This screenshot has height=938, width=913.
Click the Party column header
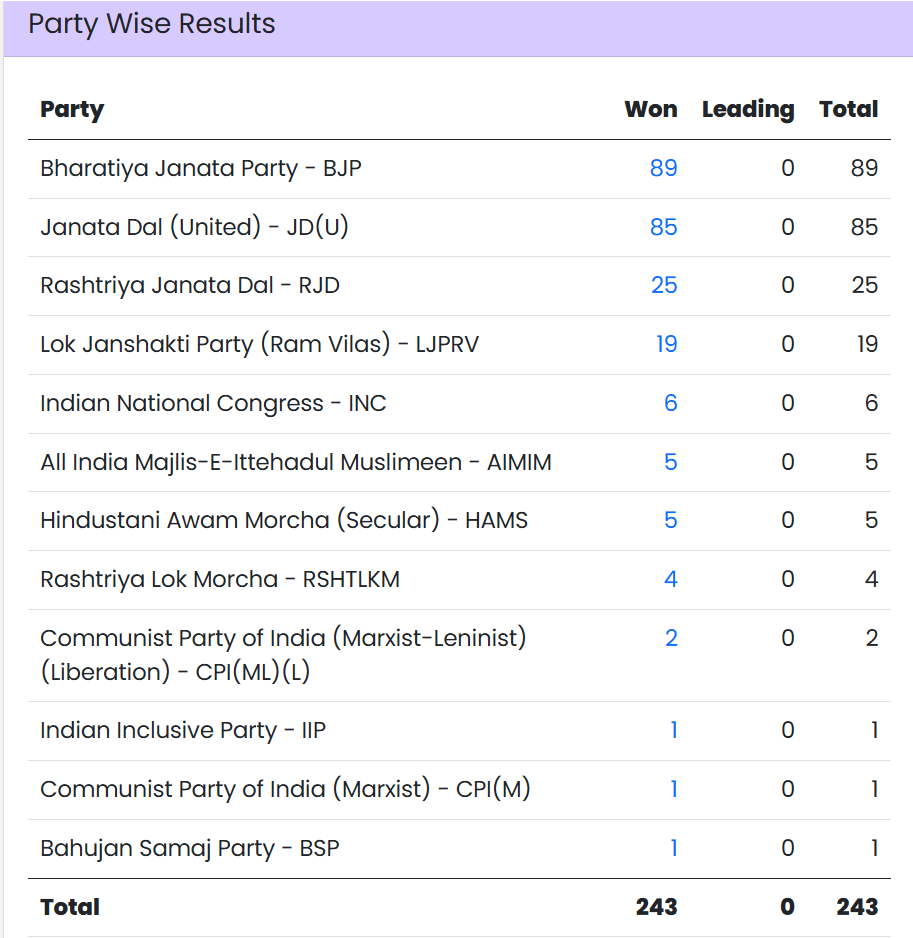(x=72, y=109)
